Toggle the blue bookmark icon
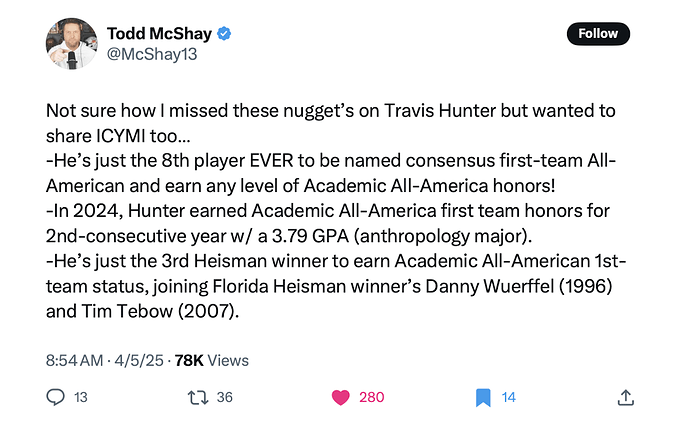Image resolution: width=690 pixels, height=426 pixels. pyautogui.click(x=483, y=397)
